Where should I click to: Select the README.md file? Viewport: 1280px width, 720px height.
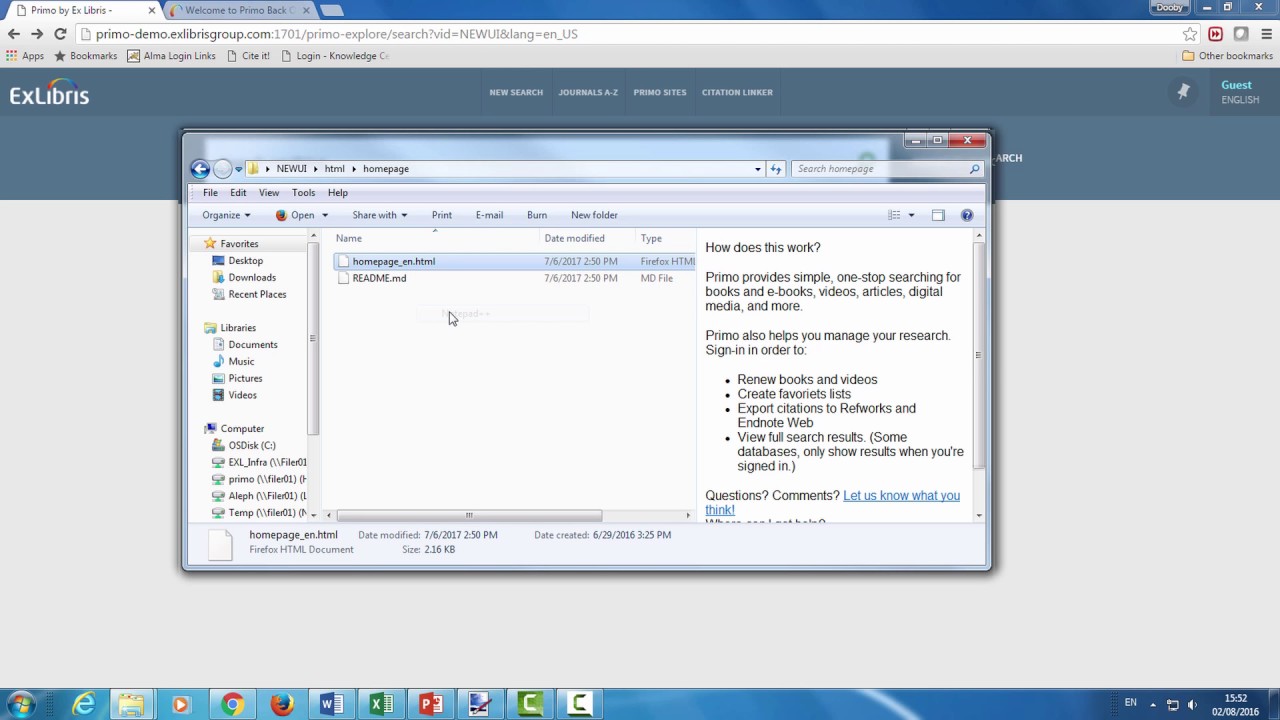tap(379, 278)
